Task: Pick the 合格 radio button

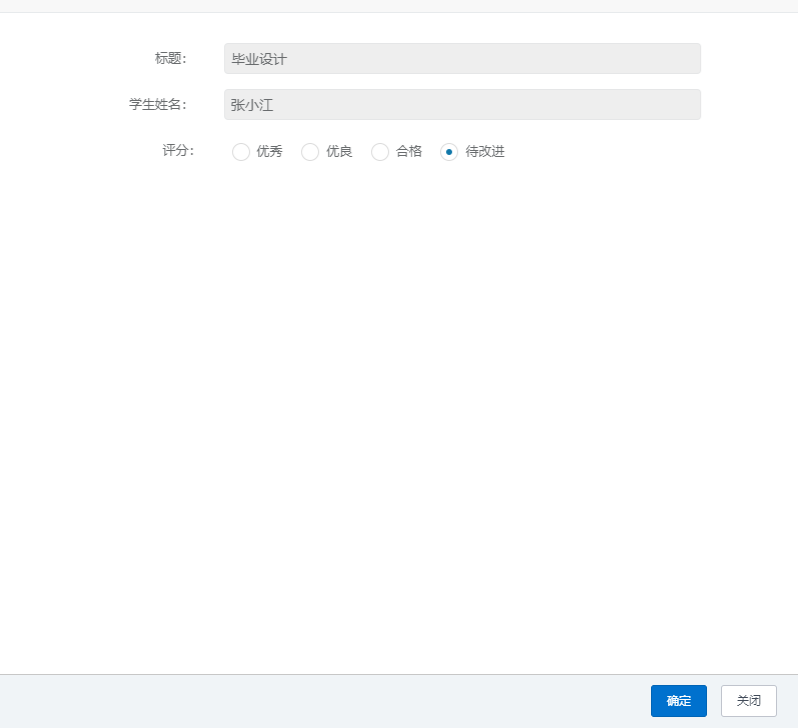Action: click(x=380, y=152)
